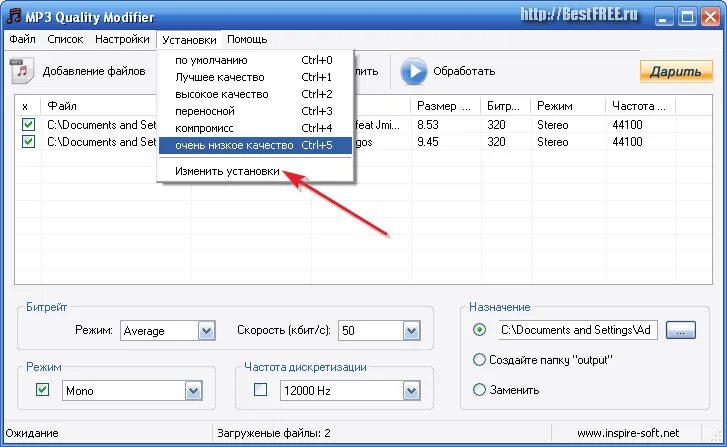727x447 pixels.
Task: Click the Дарить donate button
Action: tap(676, 71)
